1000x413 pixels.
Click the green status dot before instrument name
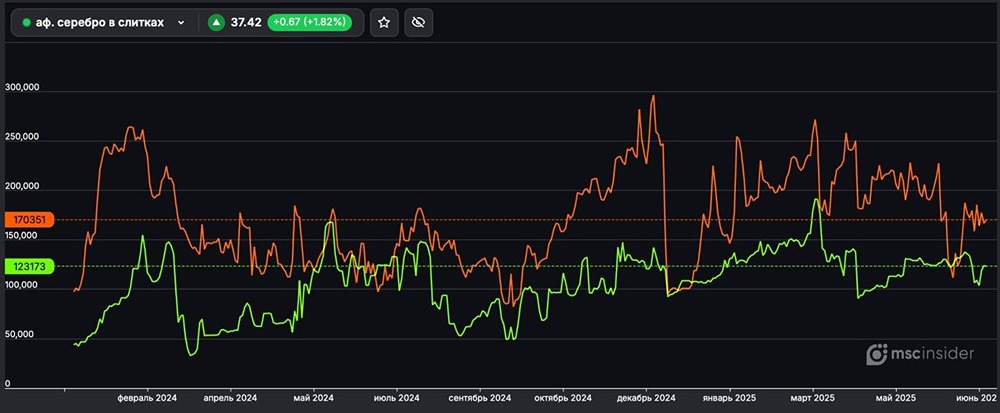[x=27, y=22]
